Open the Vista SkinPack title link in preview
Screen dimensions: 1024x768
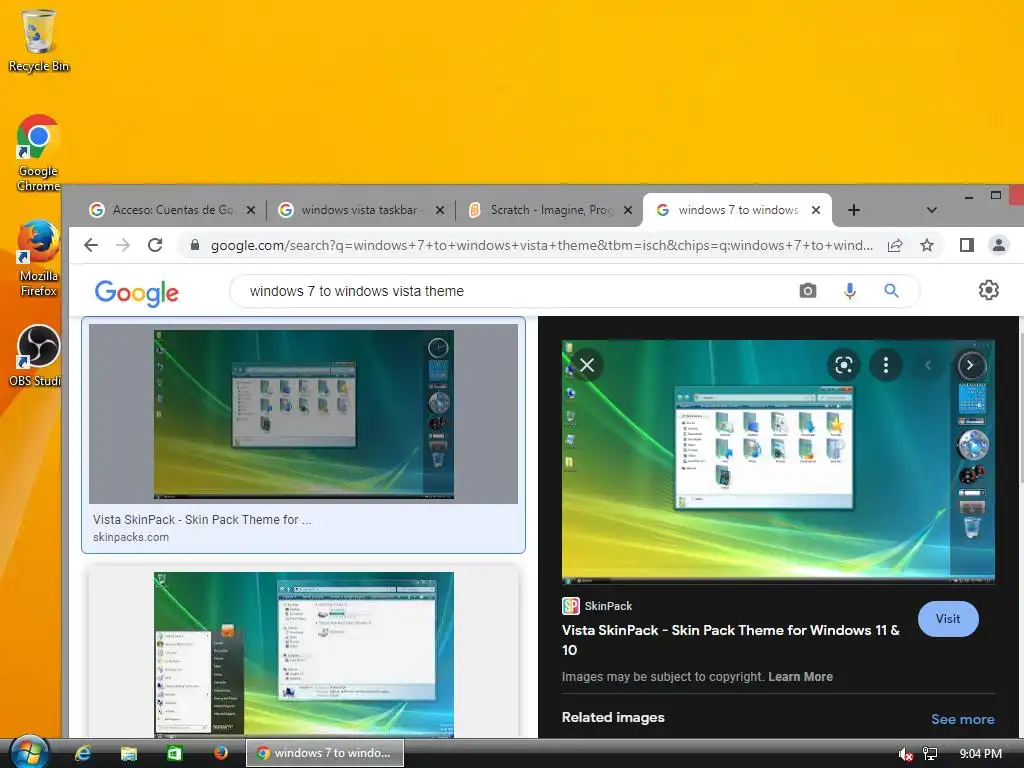pos(730,639)
